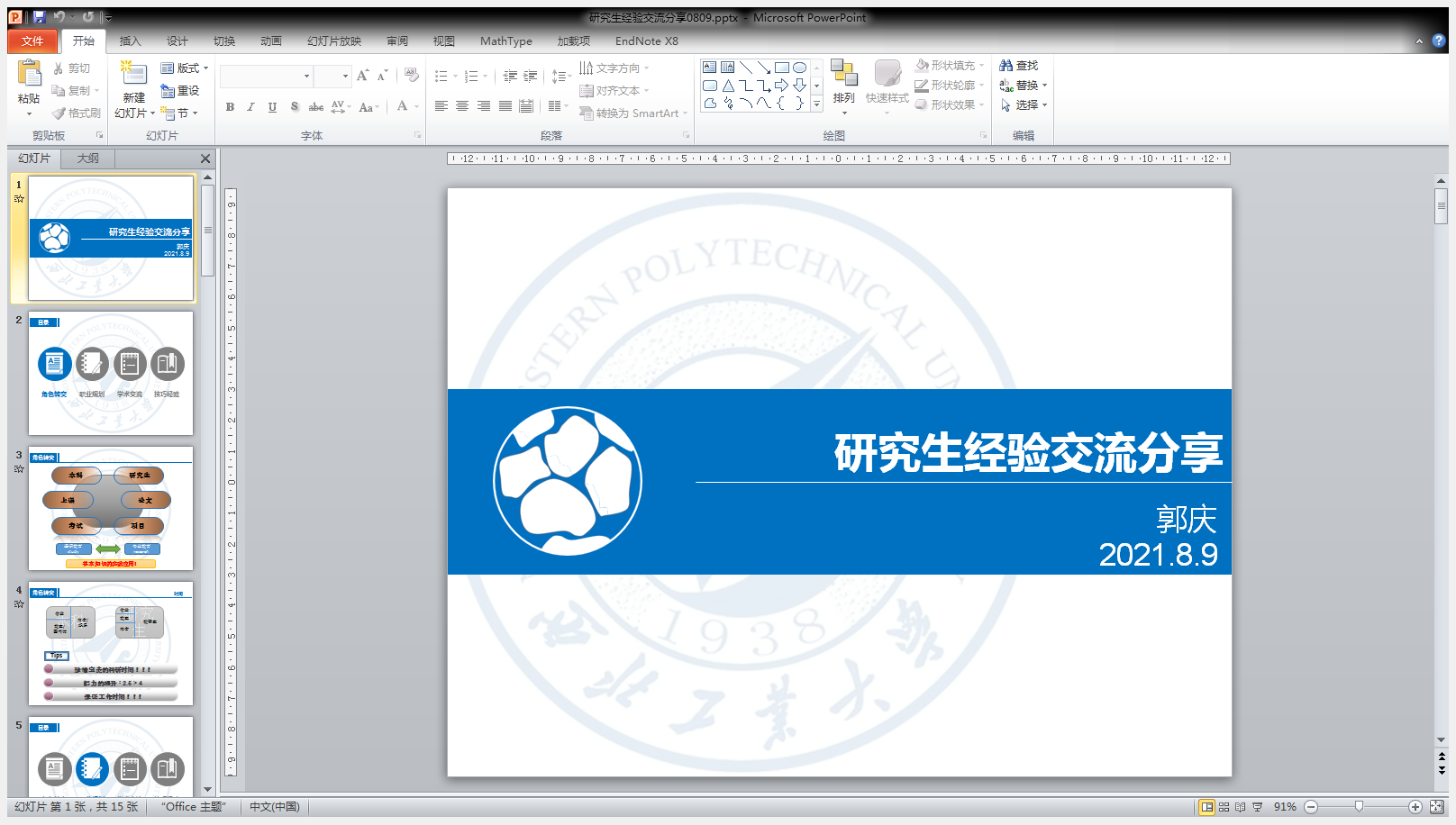Click the Replace (替换) button
1456x825 pixels.
(1024, 86)
